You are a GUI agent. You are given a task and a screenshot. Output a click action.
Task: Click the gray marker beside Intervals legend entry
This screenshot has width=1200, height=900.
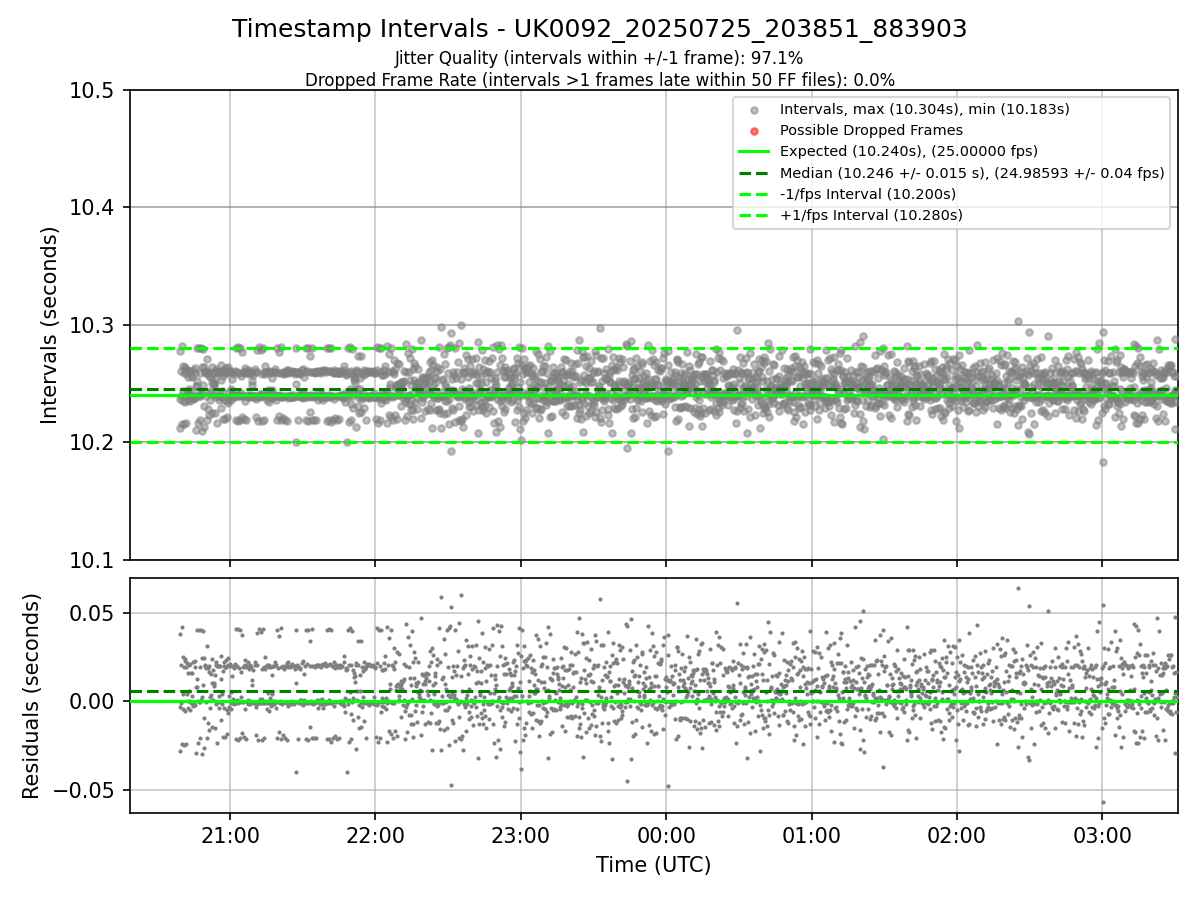tap(754, 110)
